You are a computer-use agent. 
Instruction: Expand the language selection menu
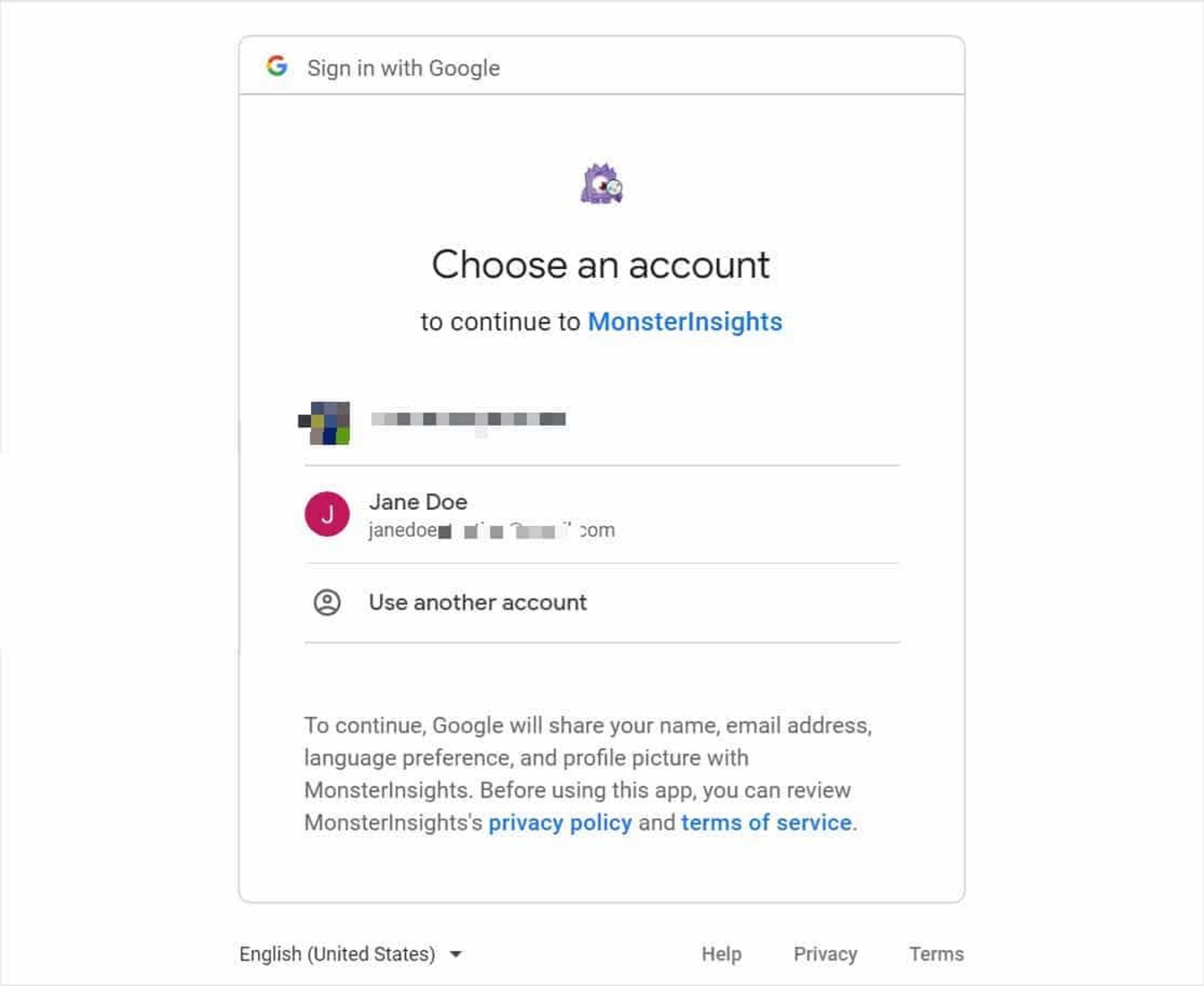(351, 953)
